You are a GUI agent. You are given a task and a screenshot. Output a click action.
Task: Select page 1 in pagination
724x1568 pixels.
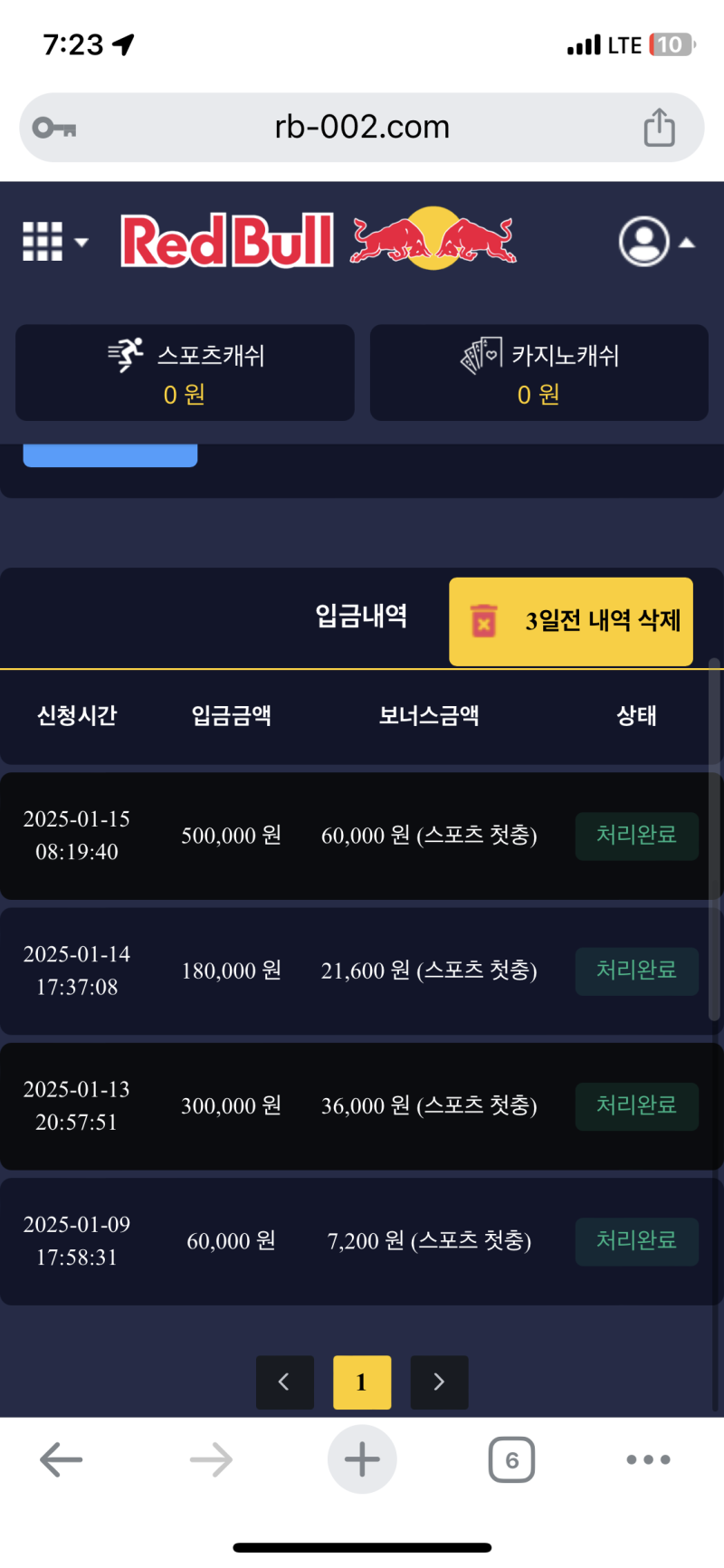362,1382
